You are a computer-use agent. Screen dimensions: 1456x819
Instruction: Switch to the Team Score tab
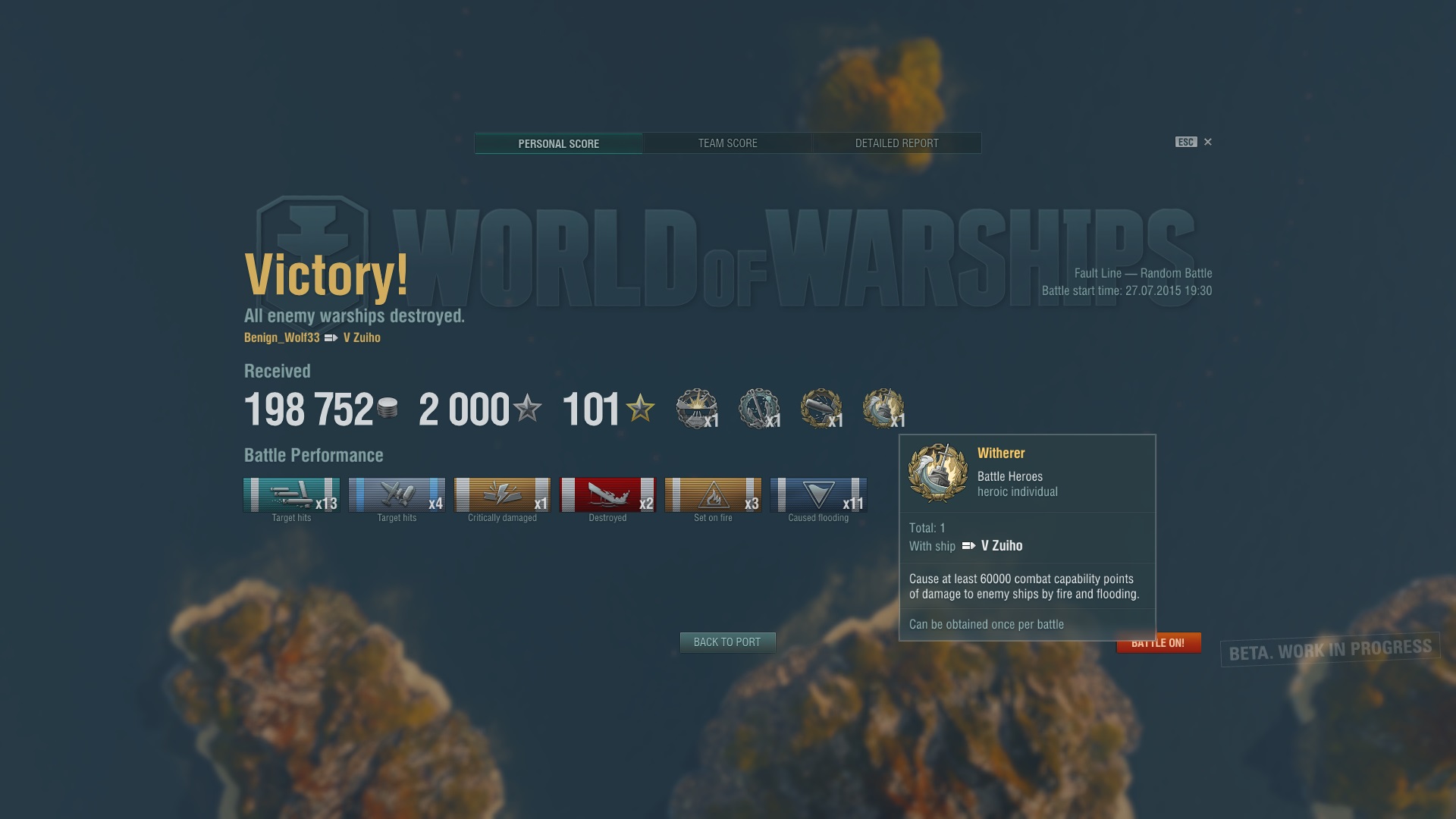pyautogui.click(x=728, y=143)
